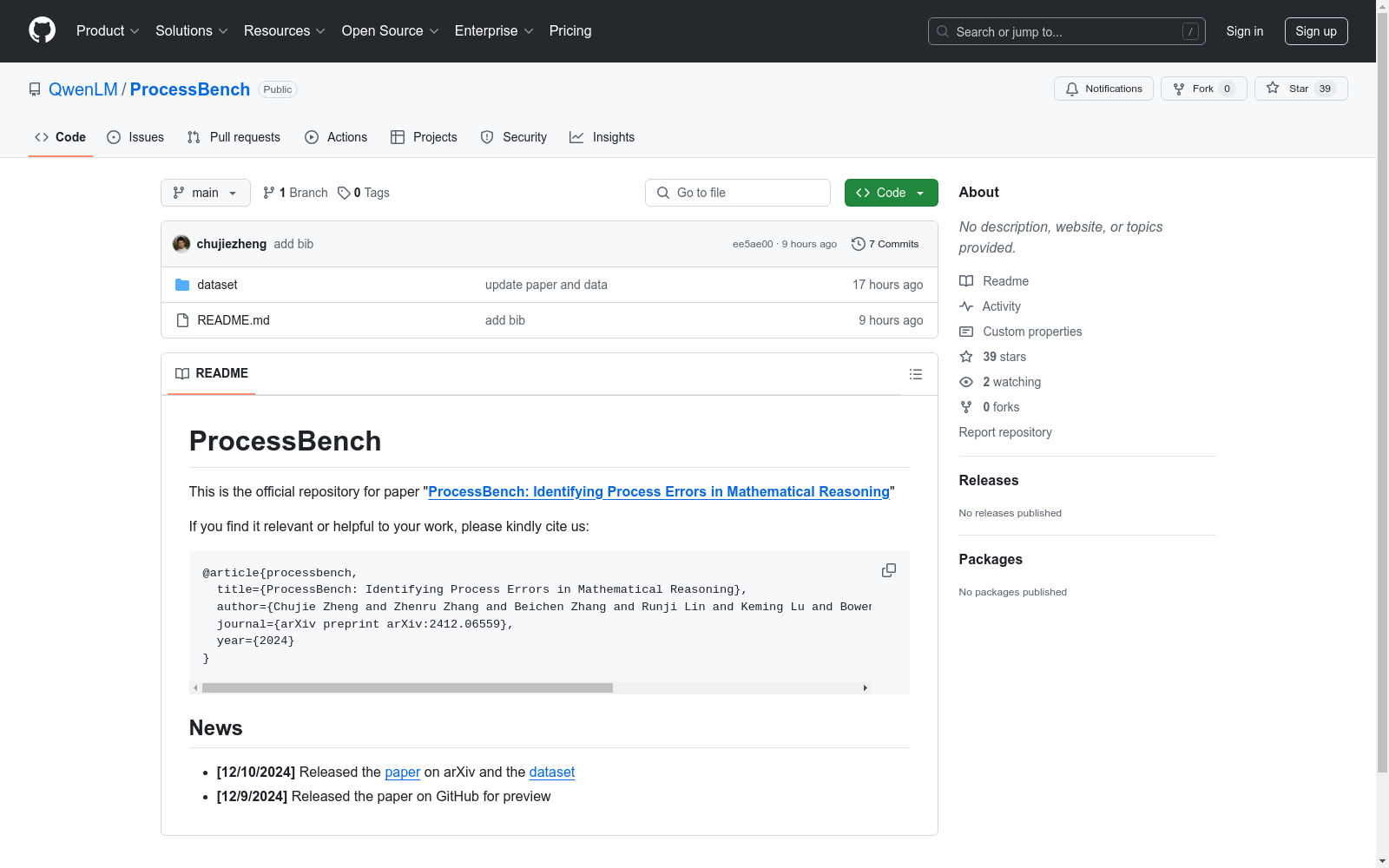Click the GitHub logo icon
Image resolution: width=1389 pixels, height=868 pixels.
coord(42,30)
